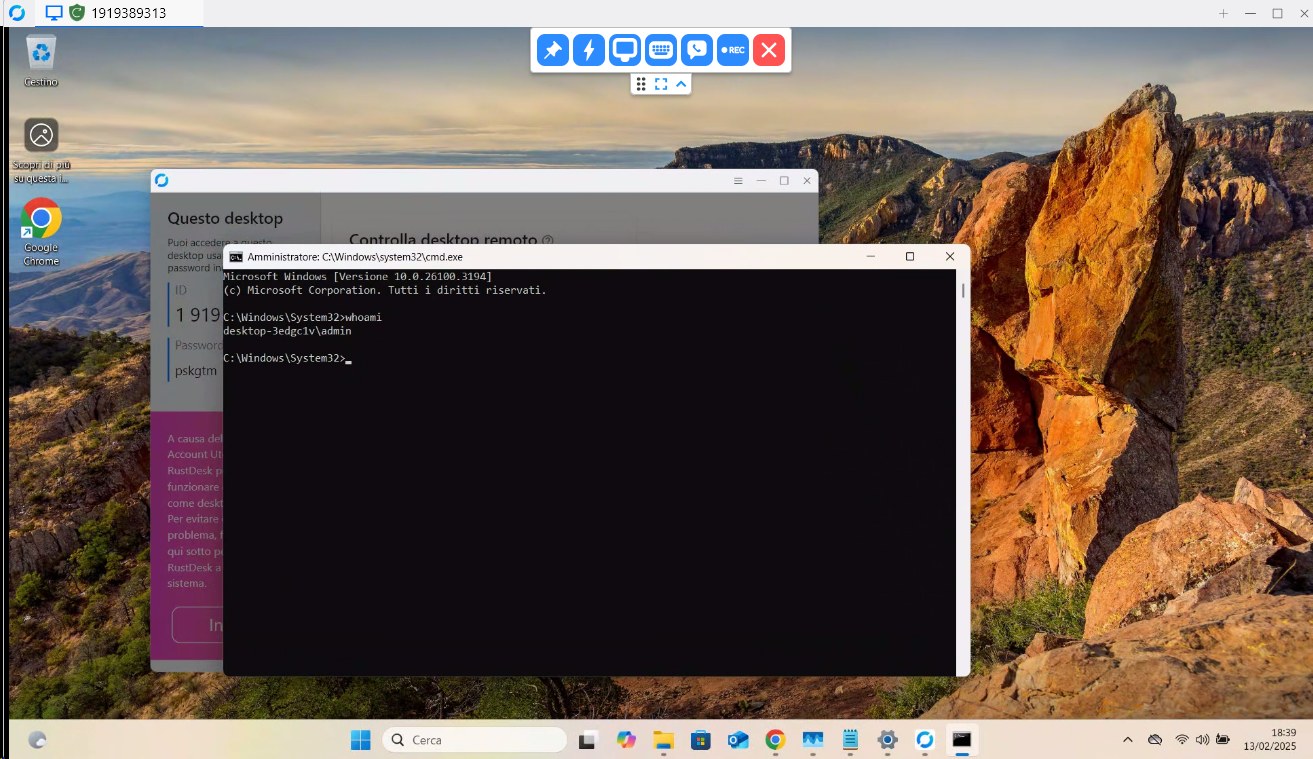Viewport: 1313px width, 759px height.
Task: Open clock and date 18:39 13/02/2025
Action: click(1270, 740)
